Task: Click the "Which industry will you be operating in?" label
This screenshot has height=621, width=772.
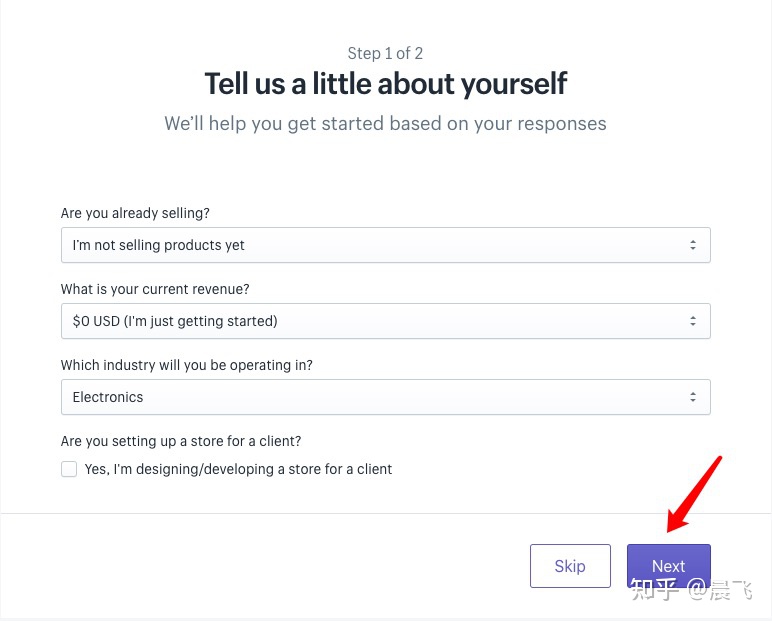Action: pos(187,365)
